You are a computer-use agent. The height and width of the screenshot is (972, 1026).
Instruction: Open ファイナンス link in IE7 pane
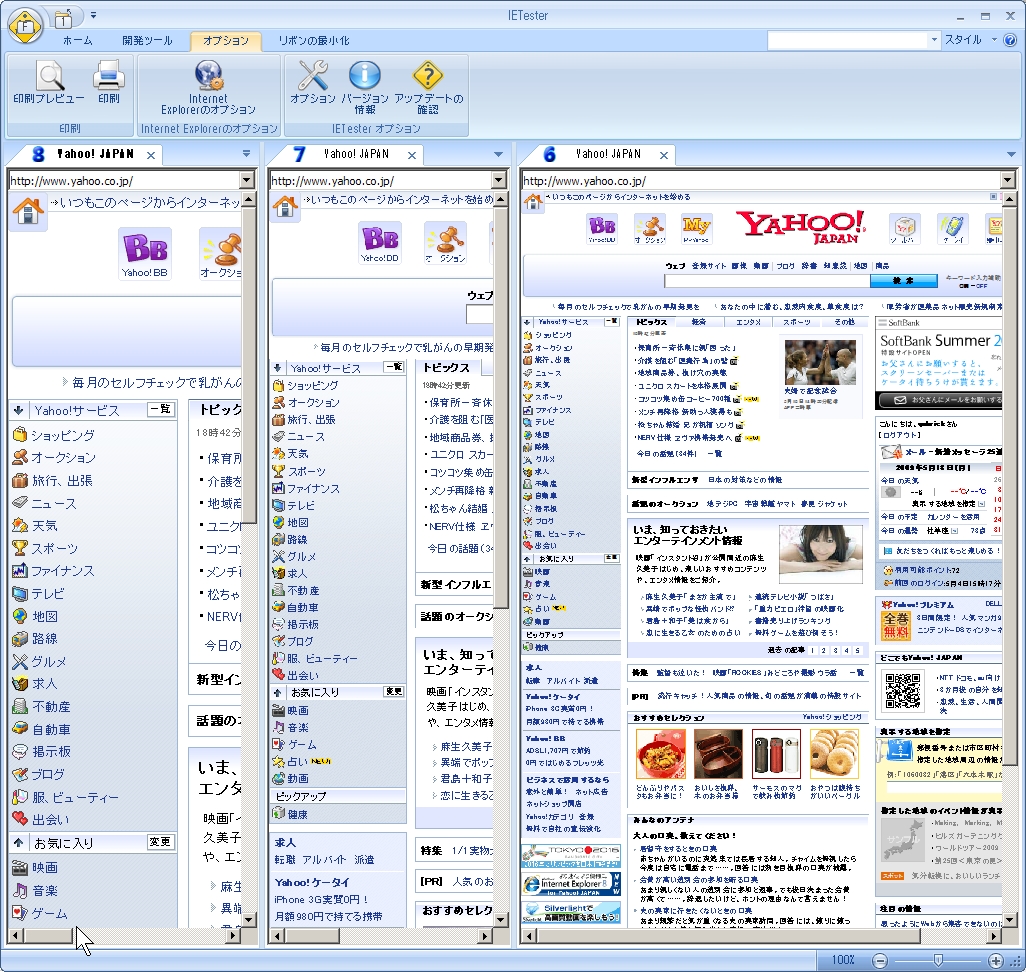pyautogui.click(x=313, y=488)
